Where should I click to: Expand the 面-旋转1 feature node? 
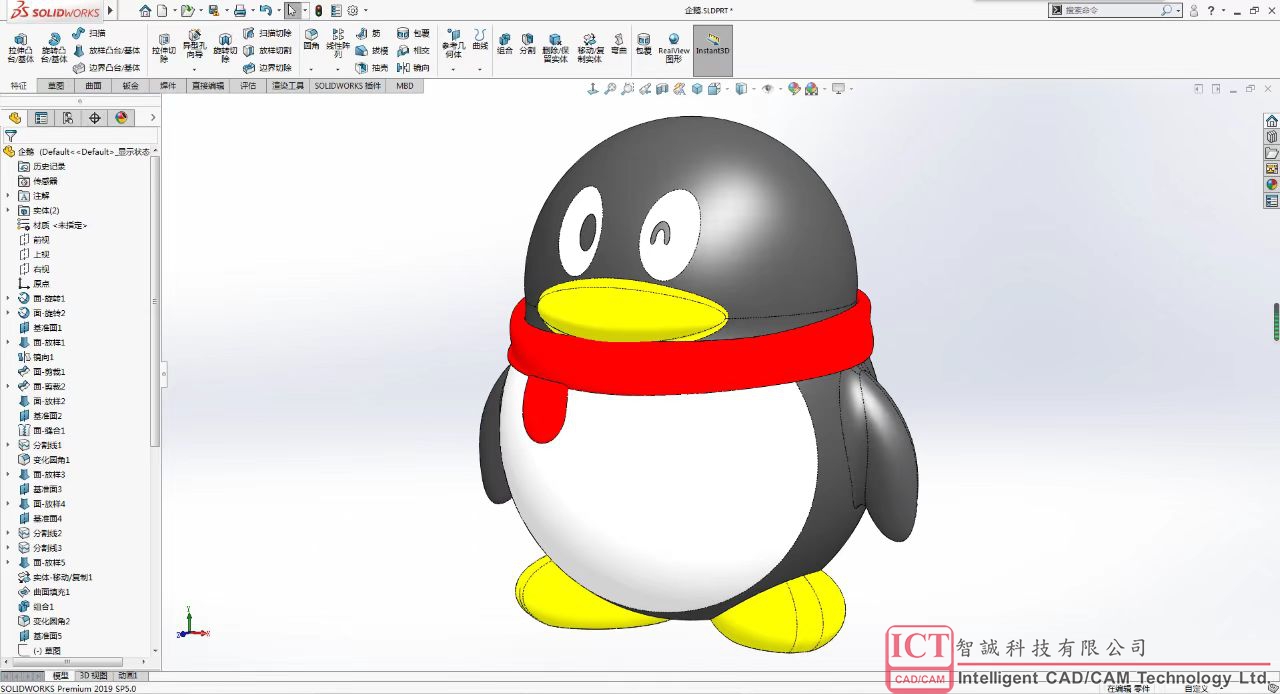tap(8, 298)
